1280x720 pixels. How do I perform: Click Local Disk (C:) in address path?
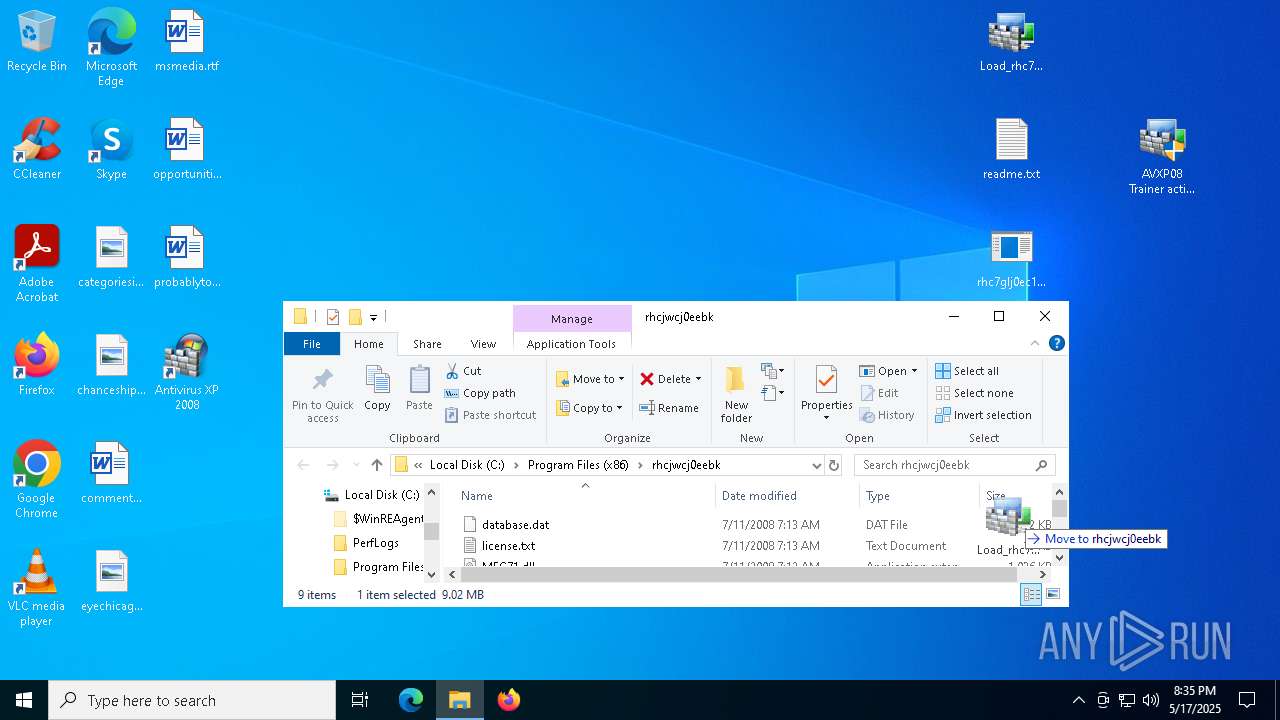467,465
